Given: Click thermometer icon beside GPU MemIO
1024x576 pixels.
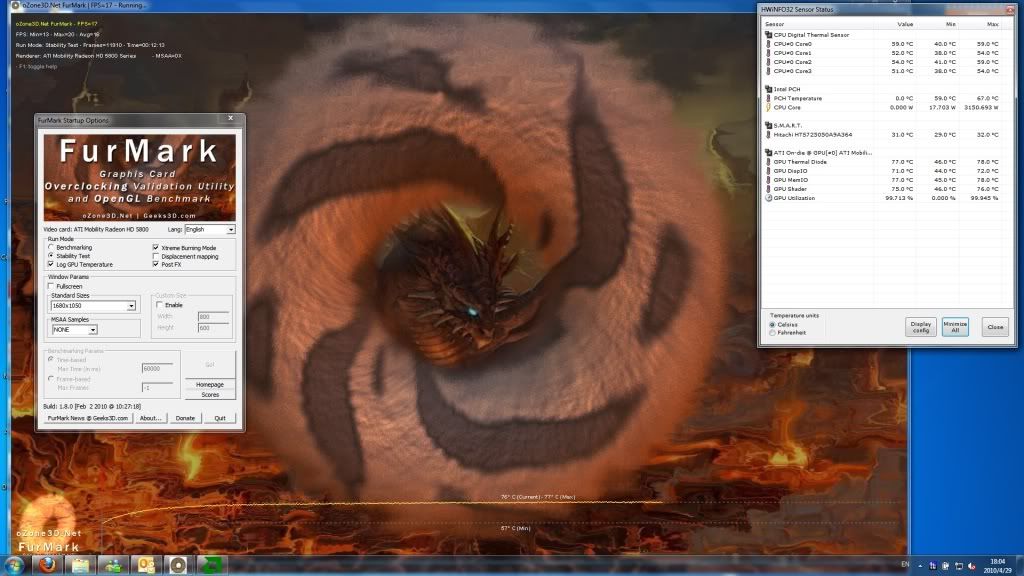Looking at the screenshot, I should tap(768, 180).
